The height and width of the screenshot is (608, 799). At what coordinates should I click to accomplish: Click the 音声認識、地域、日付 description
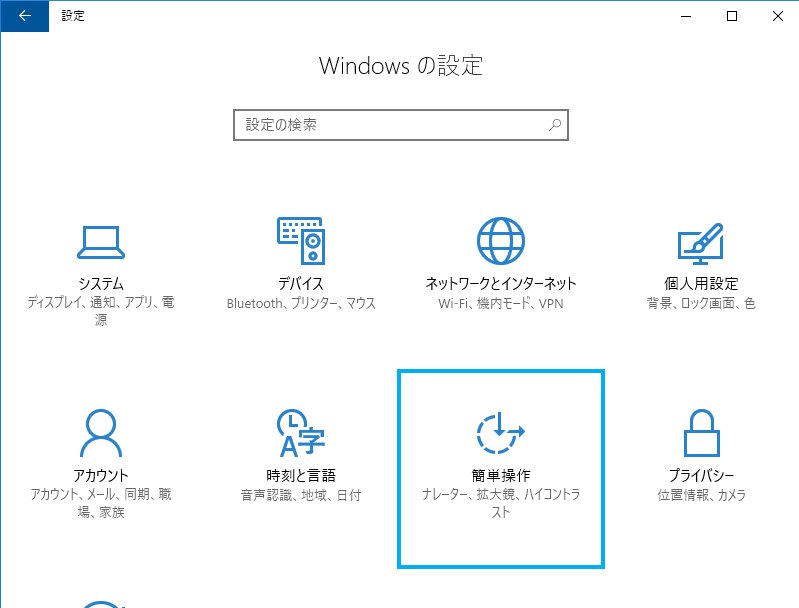point(301,495)
